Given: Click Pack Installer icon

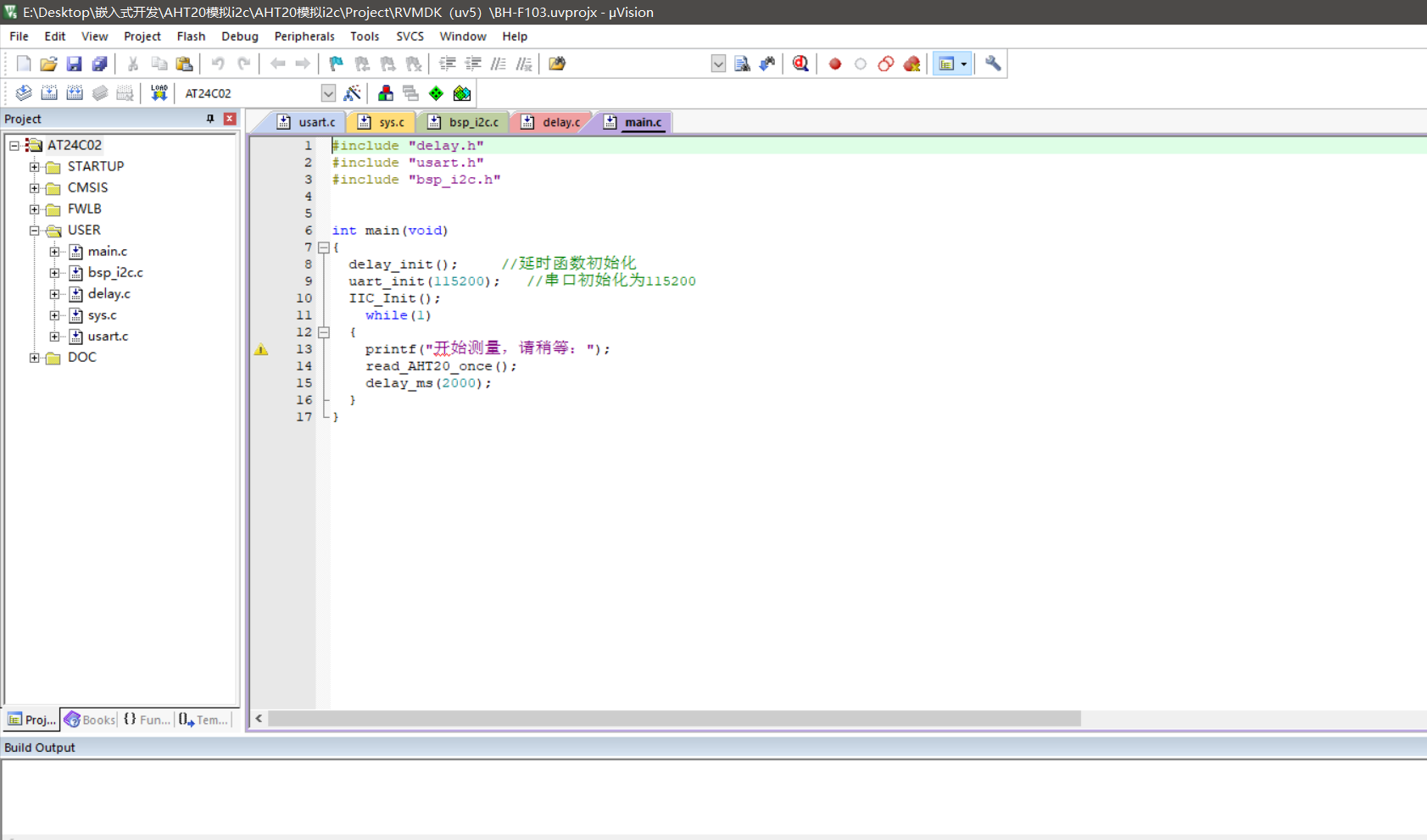Looking at the screenshot, I should click(462, 93).
